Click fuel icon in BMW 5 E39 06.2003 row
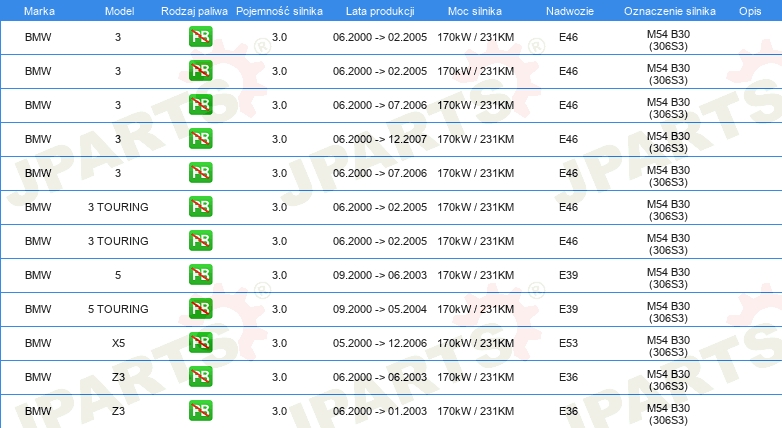782x428 pixels. pos(200,275)
